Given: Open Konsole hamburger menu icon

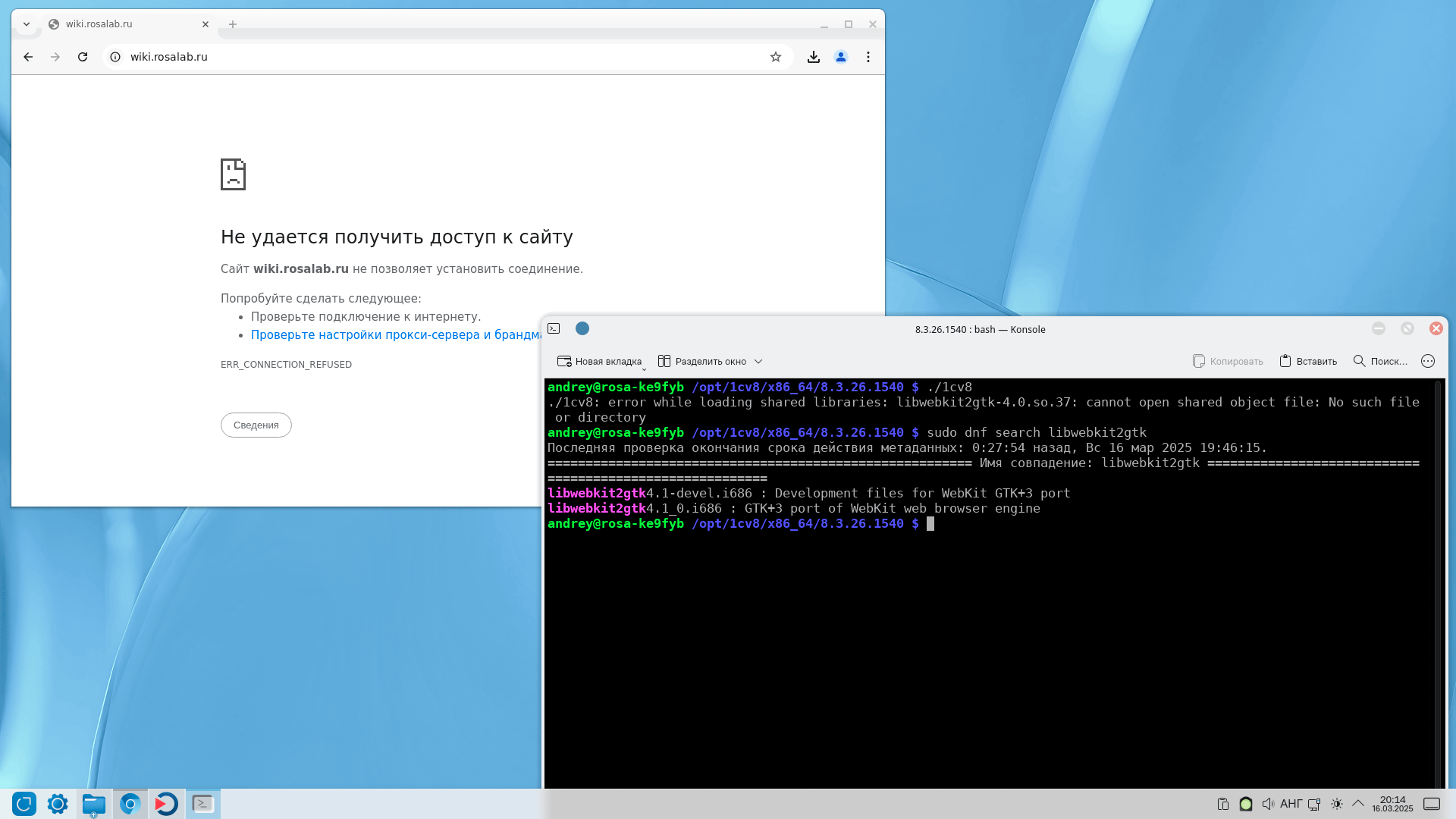Looking at the screenshot, I should point(1428,361).
